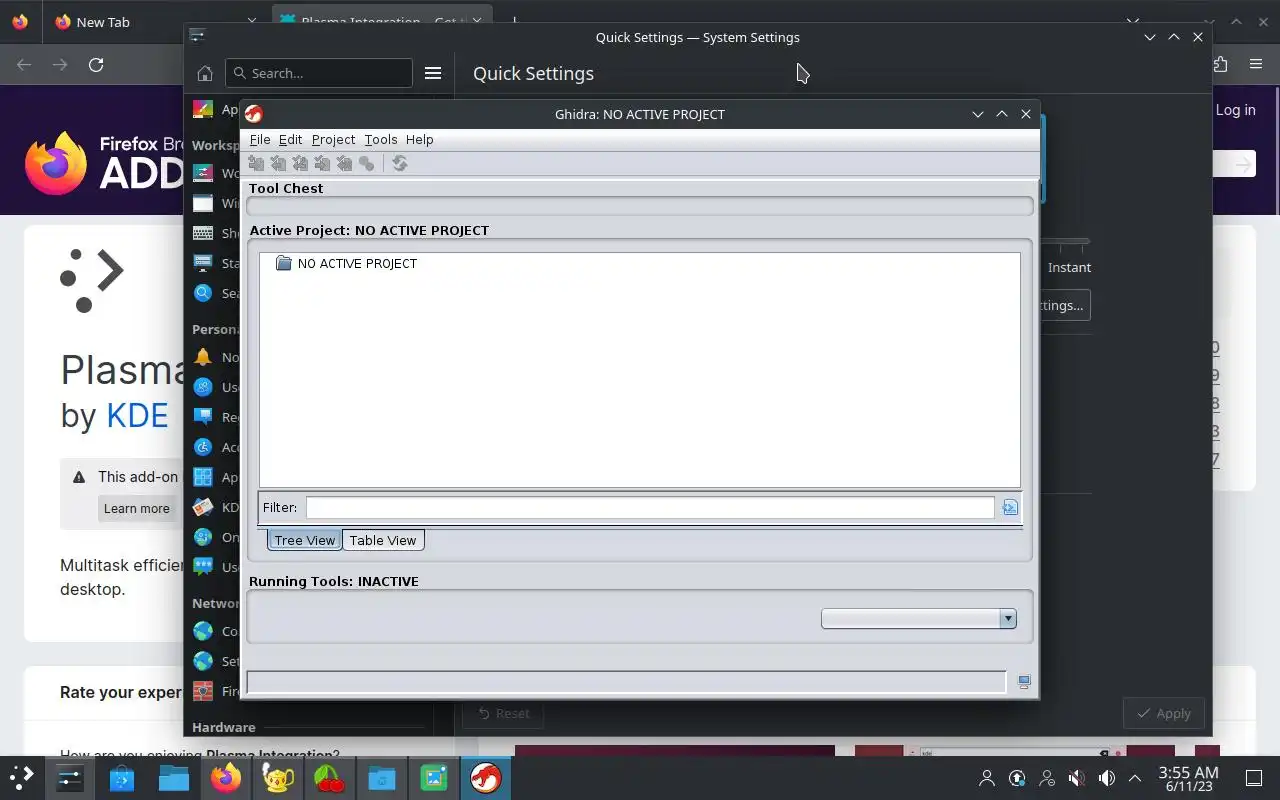Open the Tools menu in Ghidra

coord(380,139)
